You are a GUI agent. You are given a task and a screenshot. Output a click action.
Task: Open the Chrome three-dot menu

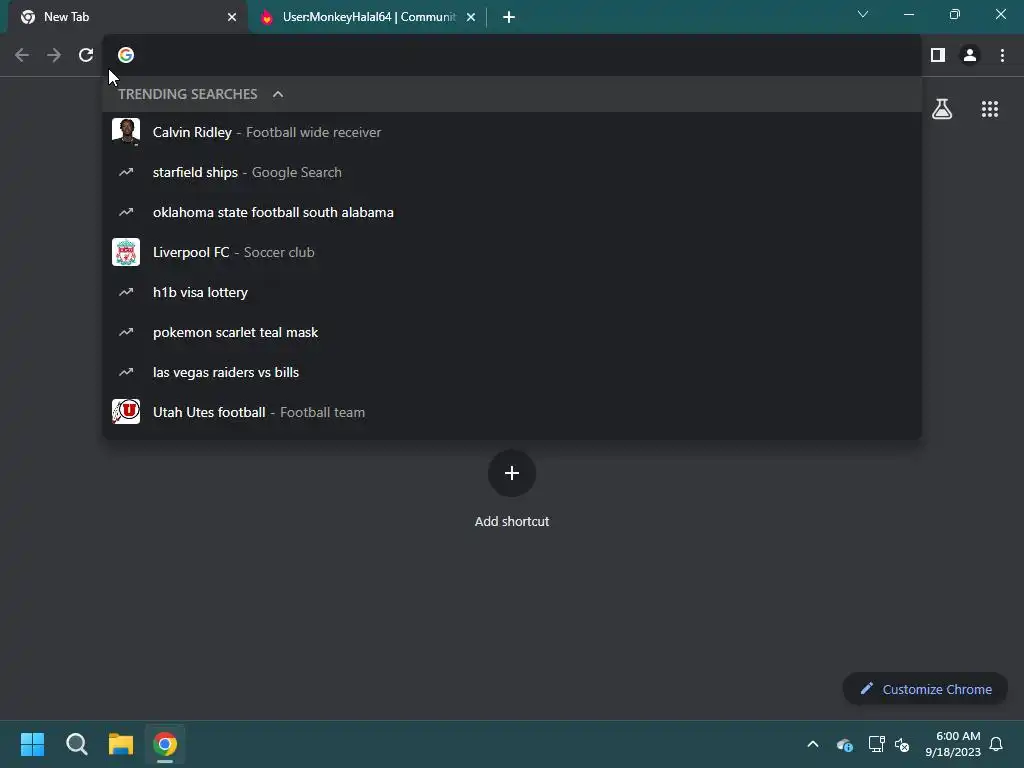pos(1002,56)
